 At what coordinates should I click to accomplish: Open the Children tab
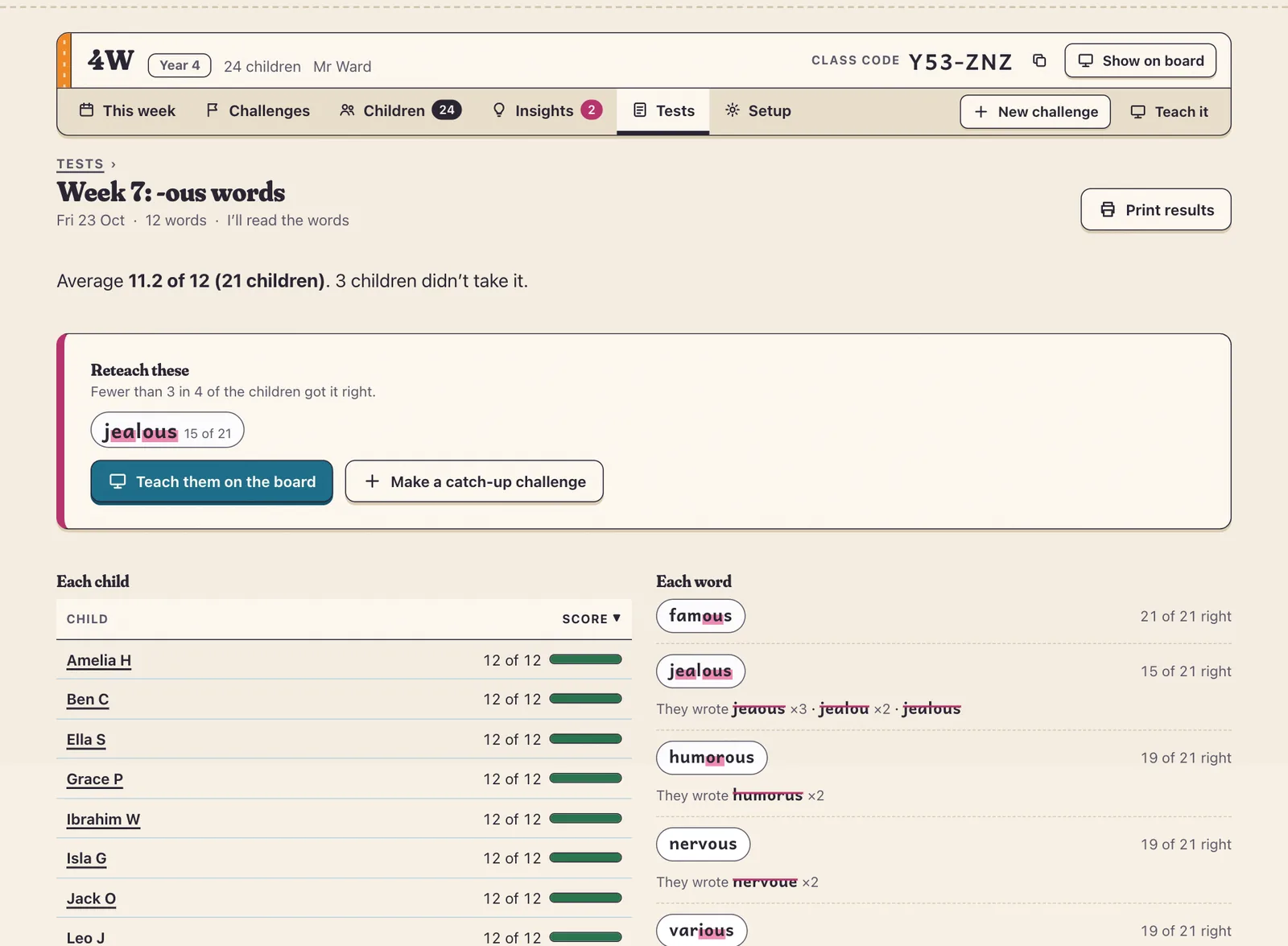(400, 111)
